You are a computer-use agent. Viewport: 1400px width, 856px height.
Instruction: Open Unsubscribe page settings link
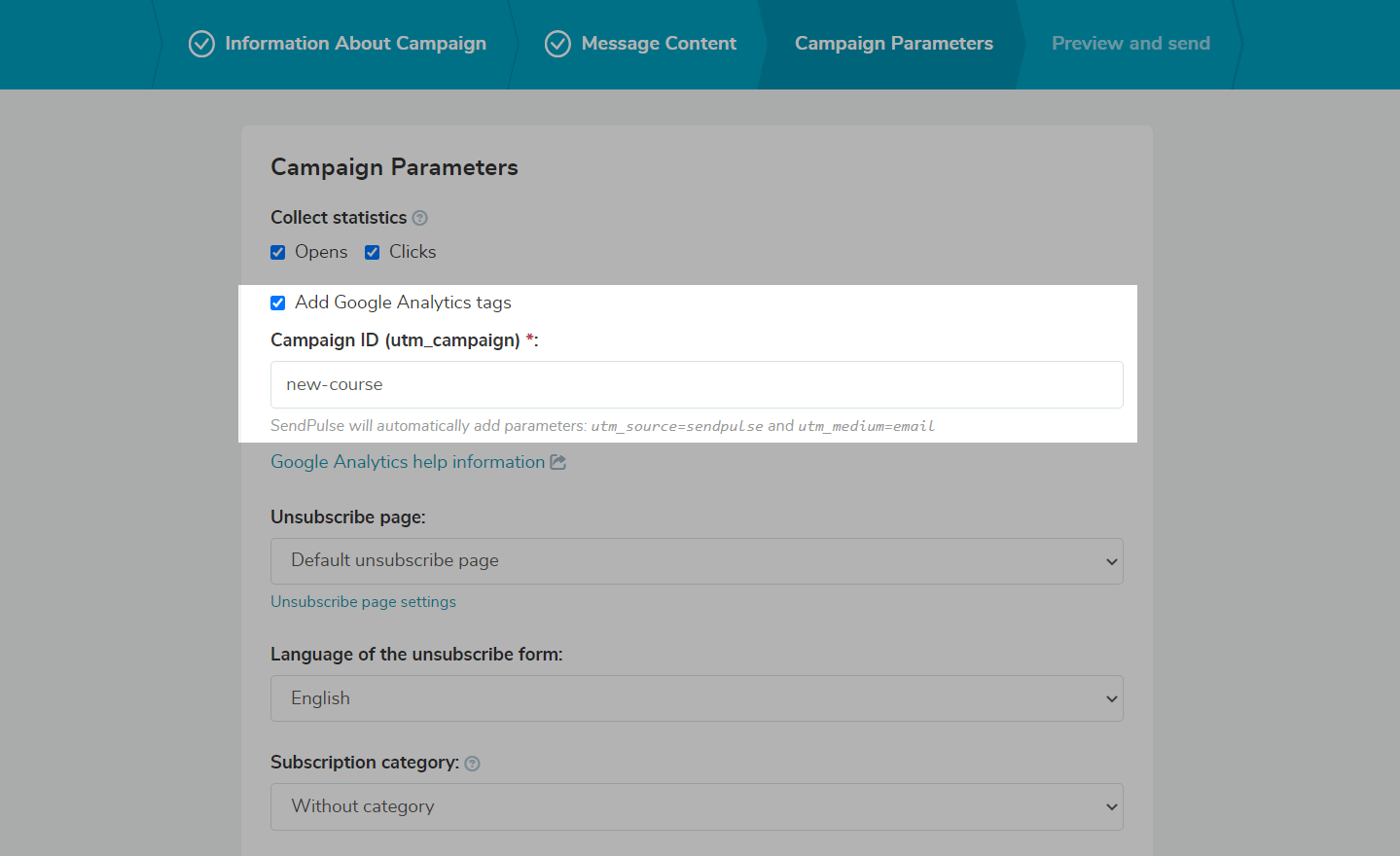(x=363, y=602)
